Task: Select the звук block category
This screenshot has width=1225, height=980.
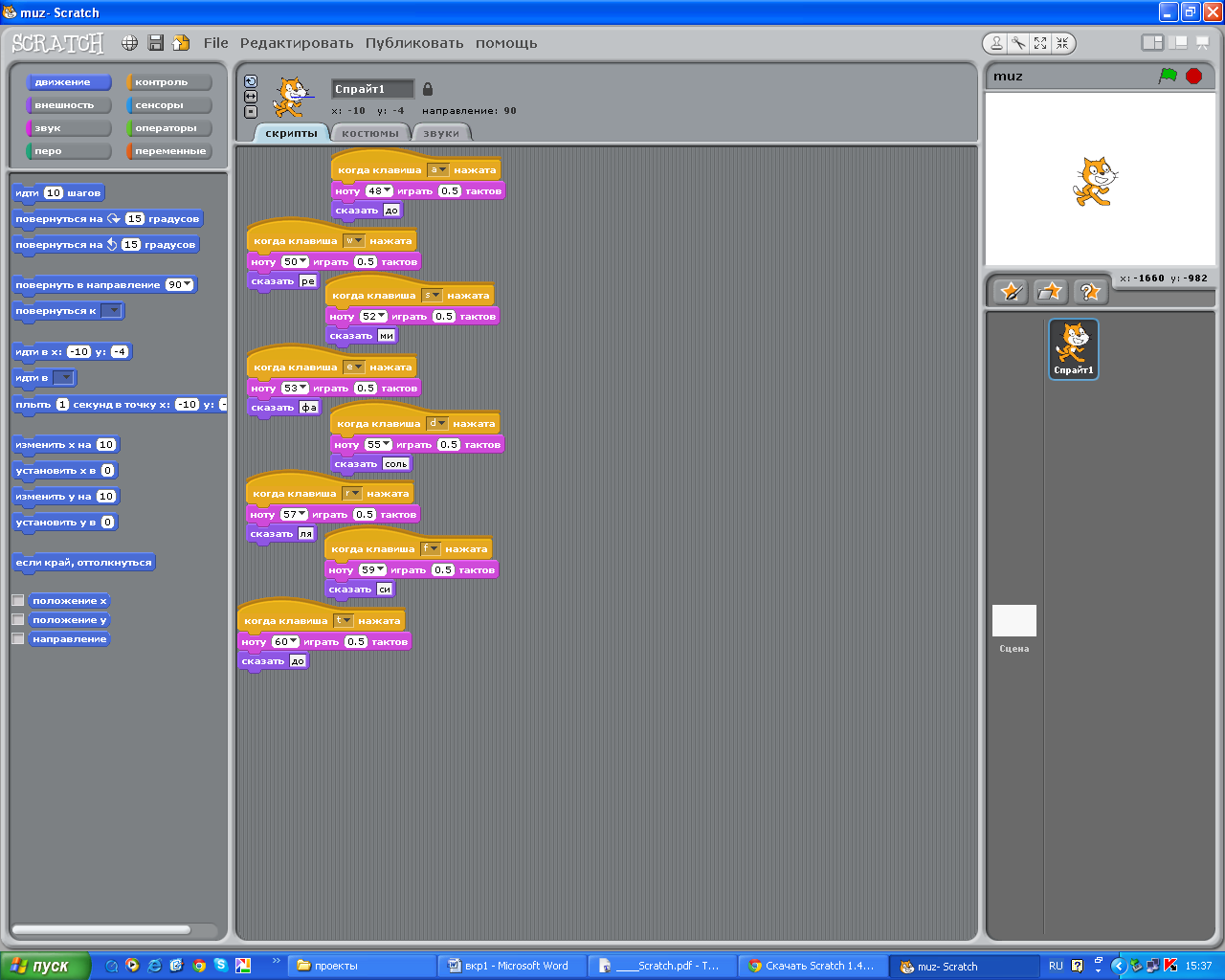Action: coord(69,128)
